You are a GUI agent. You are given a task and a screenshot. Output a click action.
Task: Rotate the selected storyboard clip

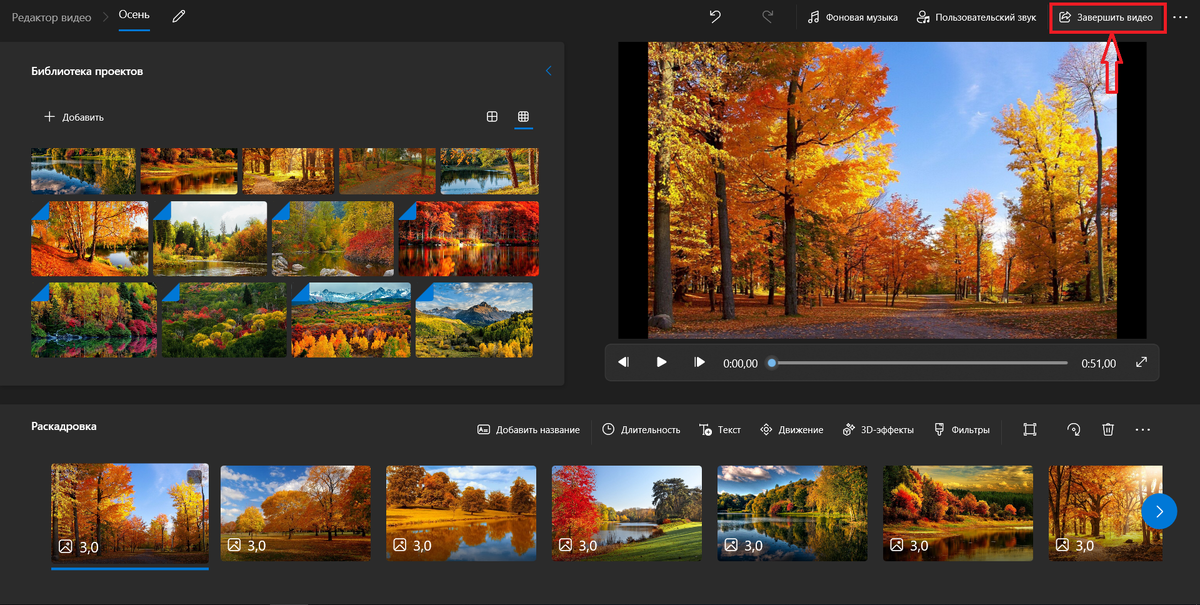pyautogui.click(x=1073, y=429)
